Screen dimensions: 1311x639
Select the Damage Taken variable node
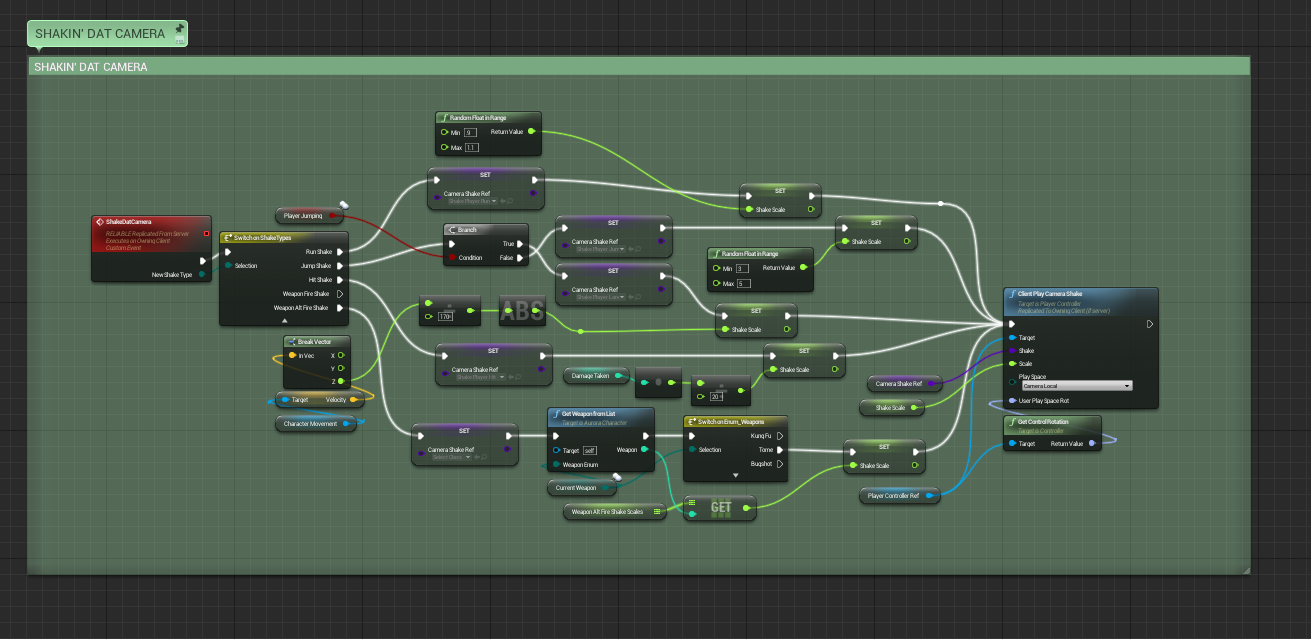596,376
